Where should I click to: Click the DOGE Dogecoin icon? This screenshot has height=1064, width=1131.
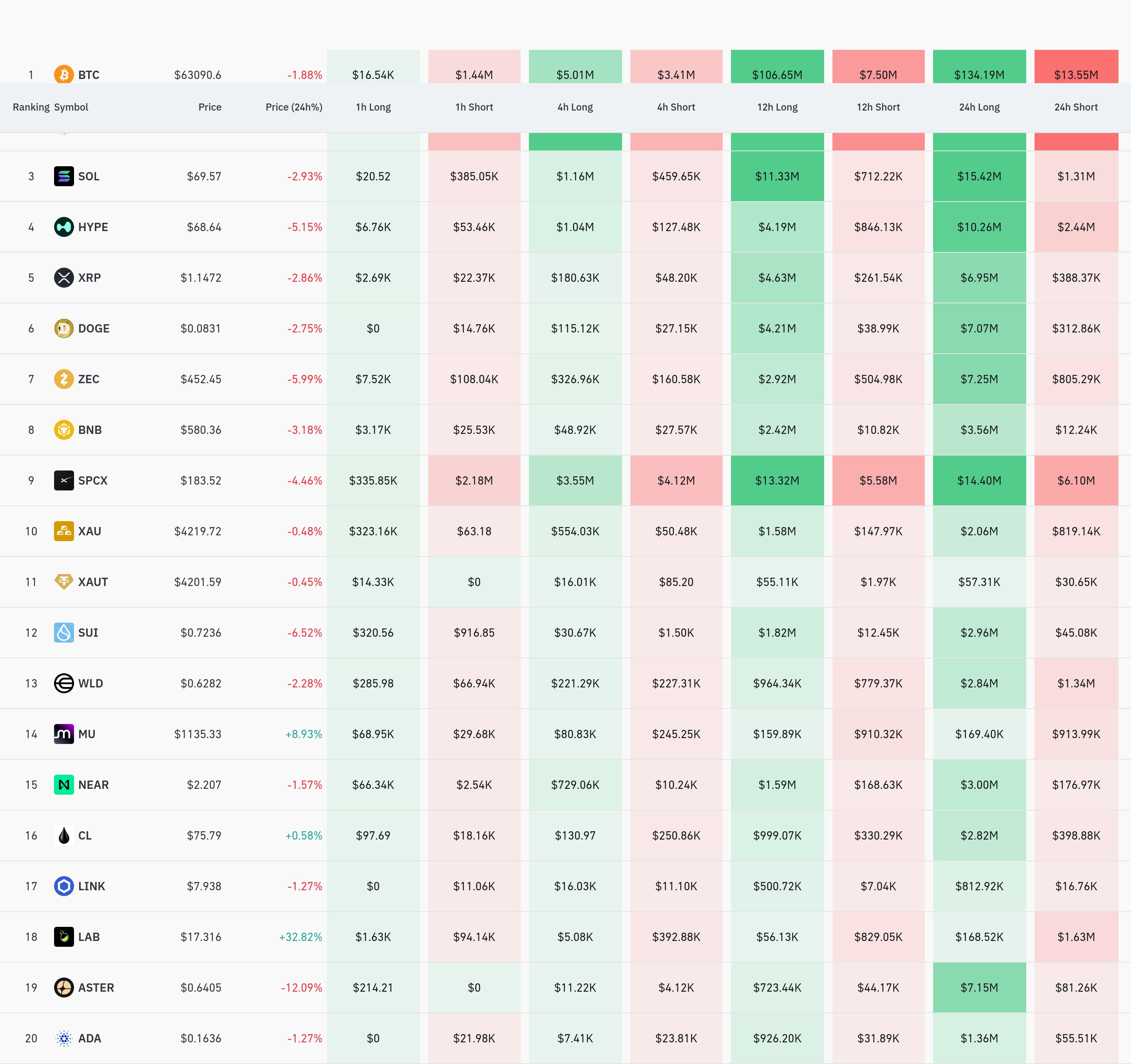(64, 328)
